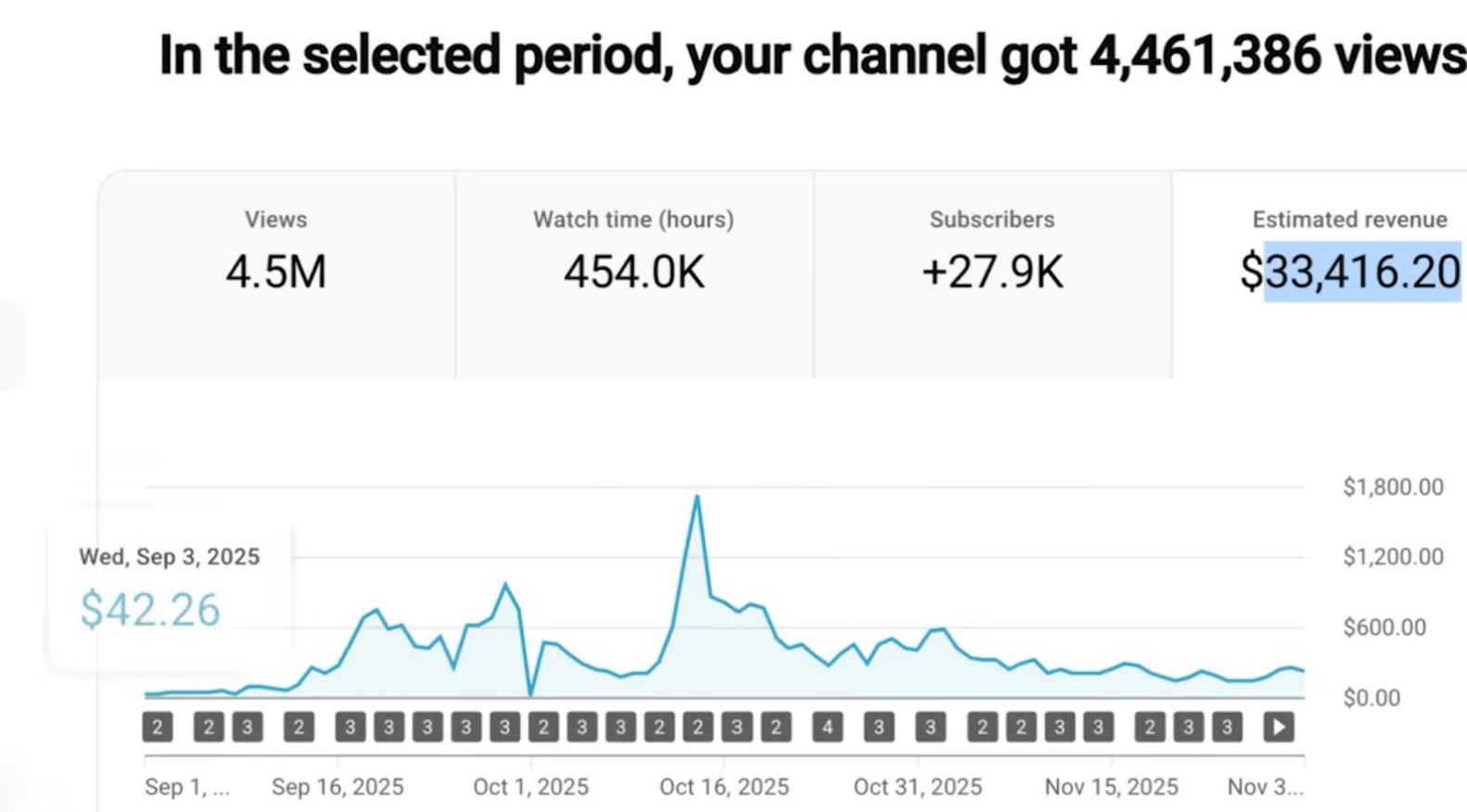Click the Nov 15, 2025 axis date label

1111,787
